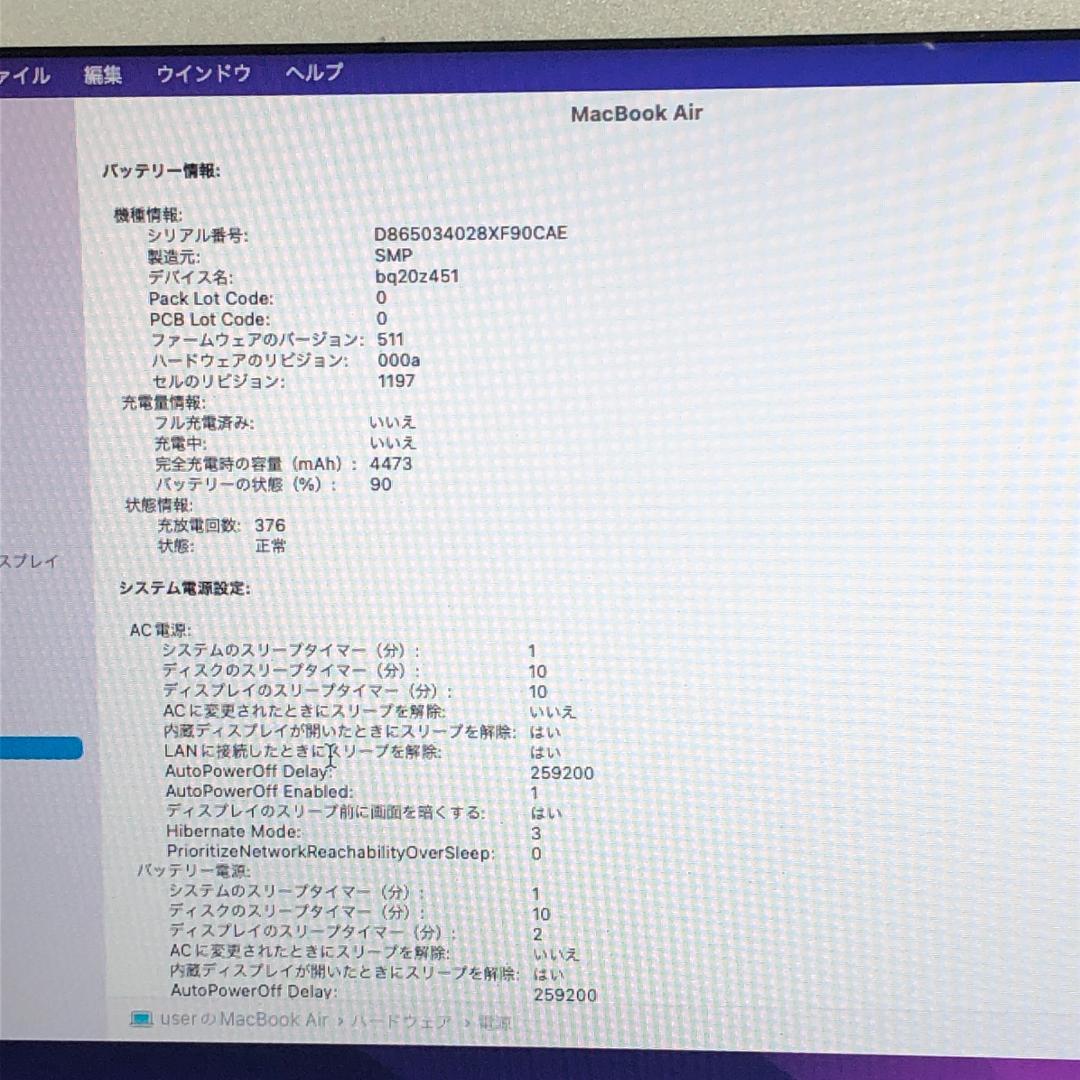This screenshot has width=1080, height=1080.
Task: Click the MacBook icon in the breadcrumb bar
Action: coord(140,1021)
